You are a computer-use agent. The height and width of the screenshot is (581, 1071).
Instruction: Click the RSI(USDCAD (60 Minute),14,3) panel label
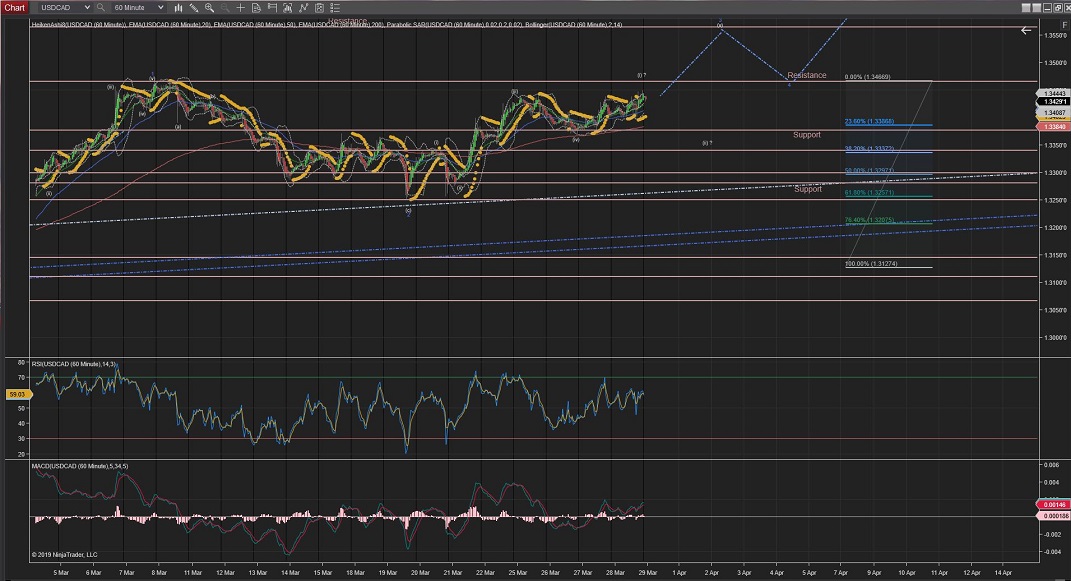74,365
